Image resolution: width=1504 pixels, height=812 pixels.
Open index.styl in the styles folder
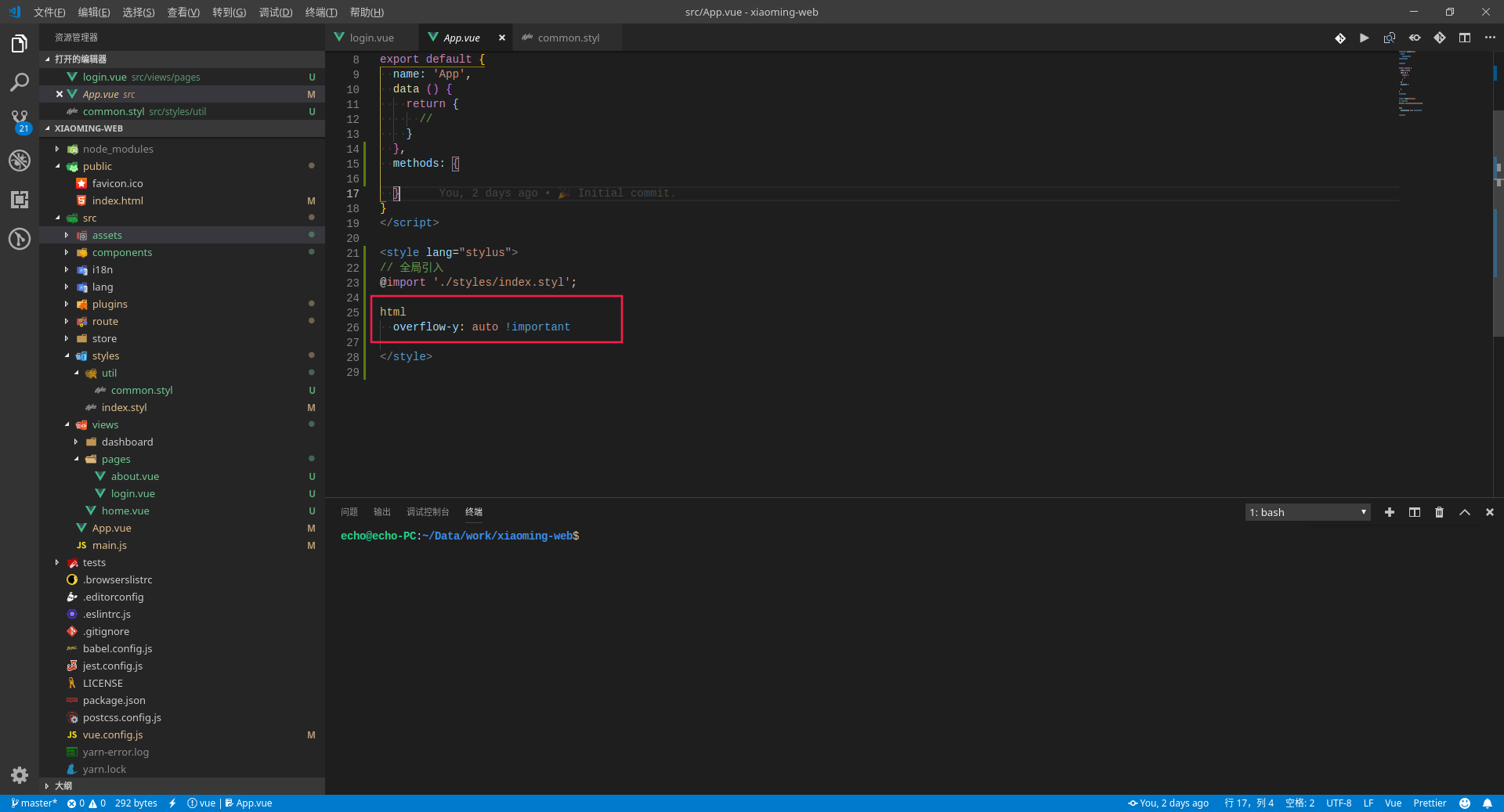click(182, 407)
